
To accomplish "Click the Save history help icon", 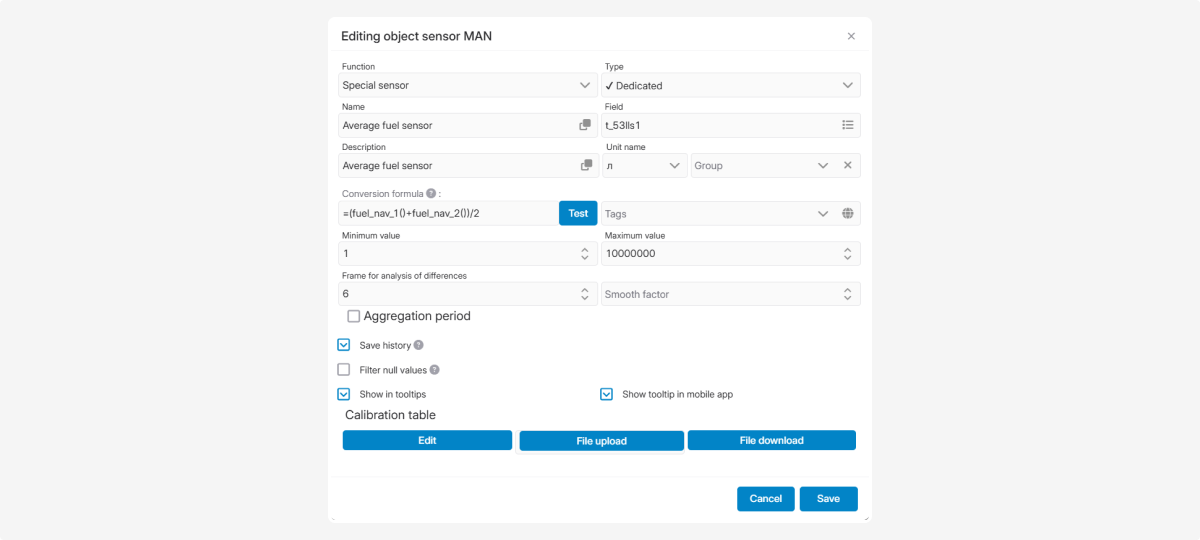I will [419, 345].
